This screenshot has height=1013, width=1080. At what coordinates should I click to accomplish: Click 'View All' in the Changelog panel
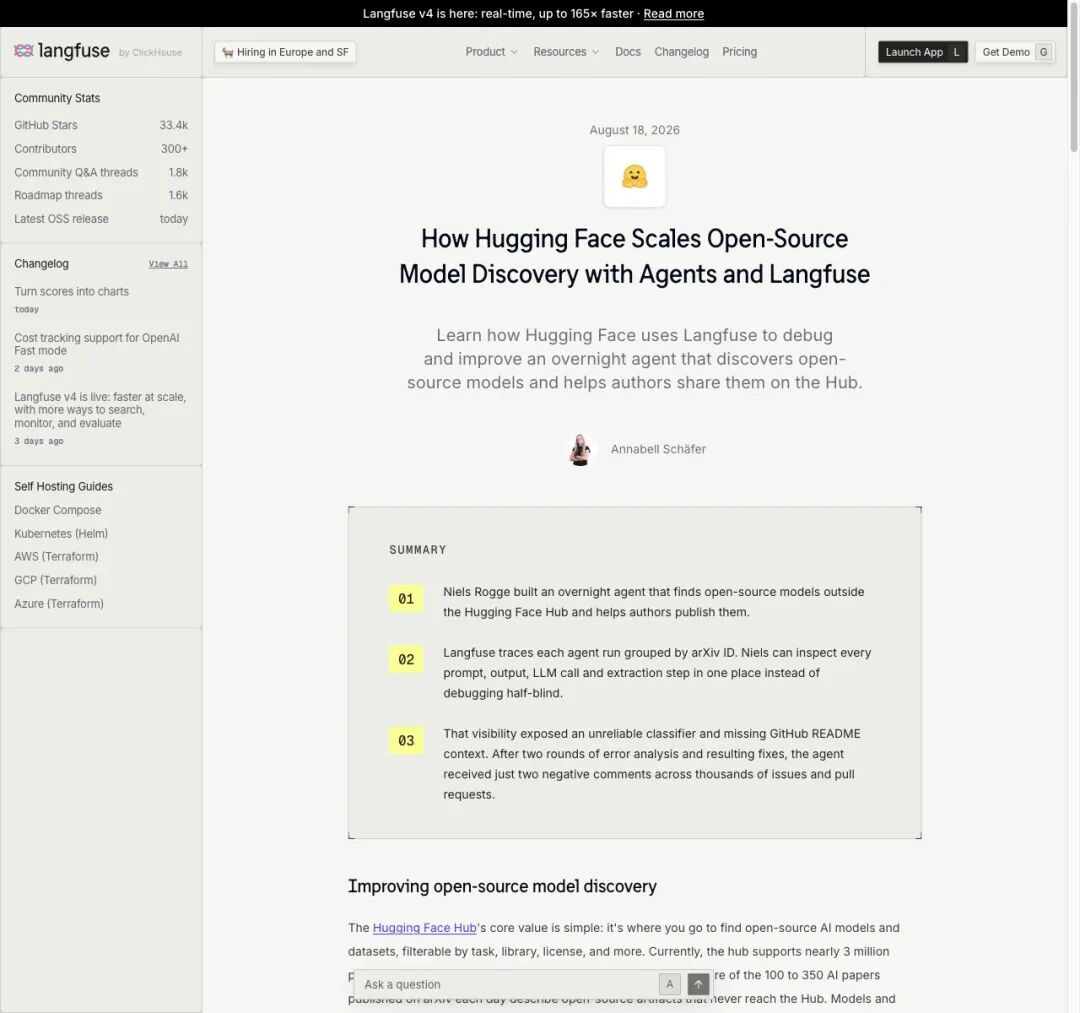tap(168, 264)
